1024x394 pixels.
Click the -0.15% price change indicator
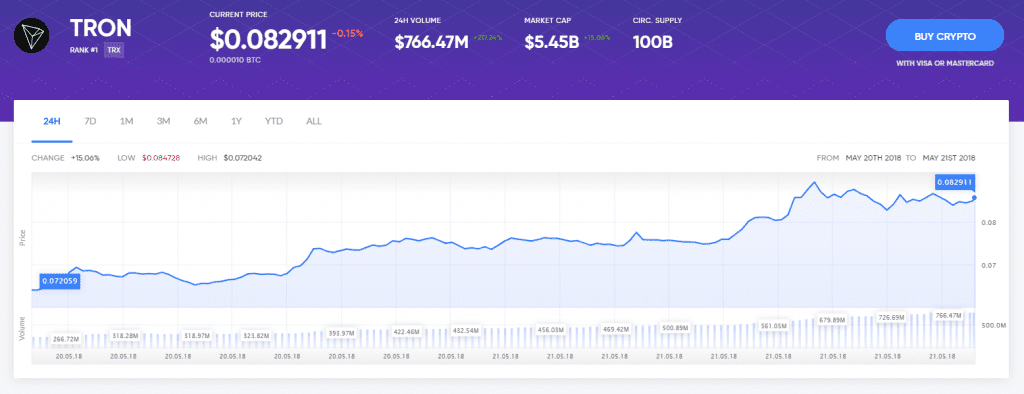347,33
